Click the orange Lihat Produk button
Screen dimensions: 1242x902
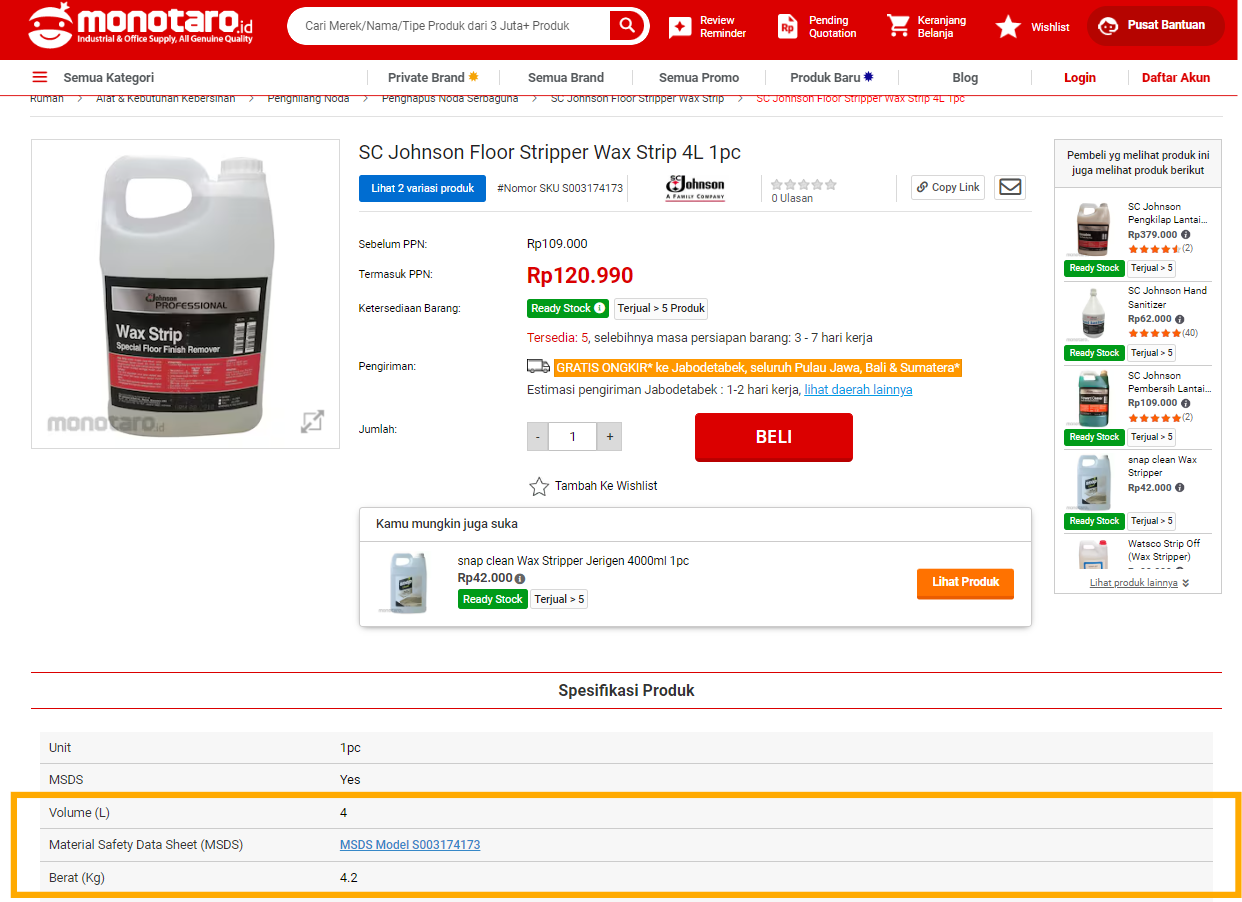965,583
